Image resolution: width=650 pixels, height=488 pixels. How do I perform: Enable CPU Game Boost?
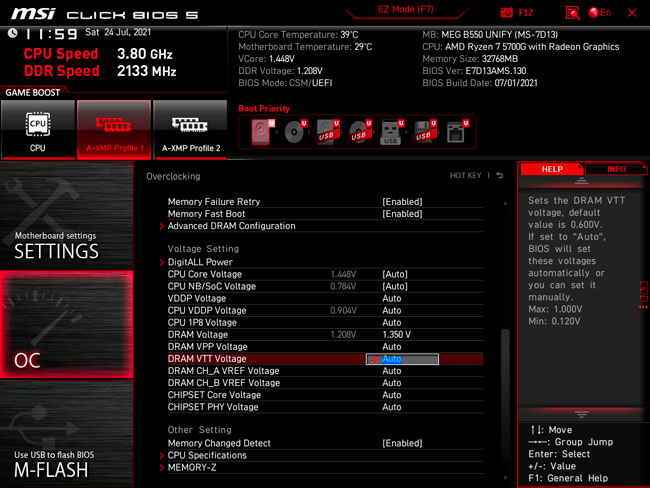pyautogui.click(x=38, y=129)
